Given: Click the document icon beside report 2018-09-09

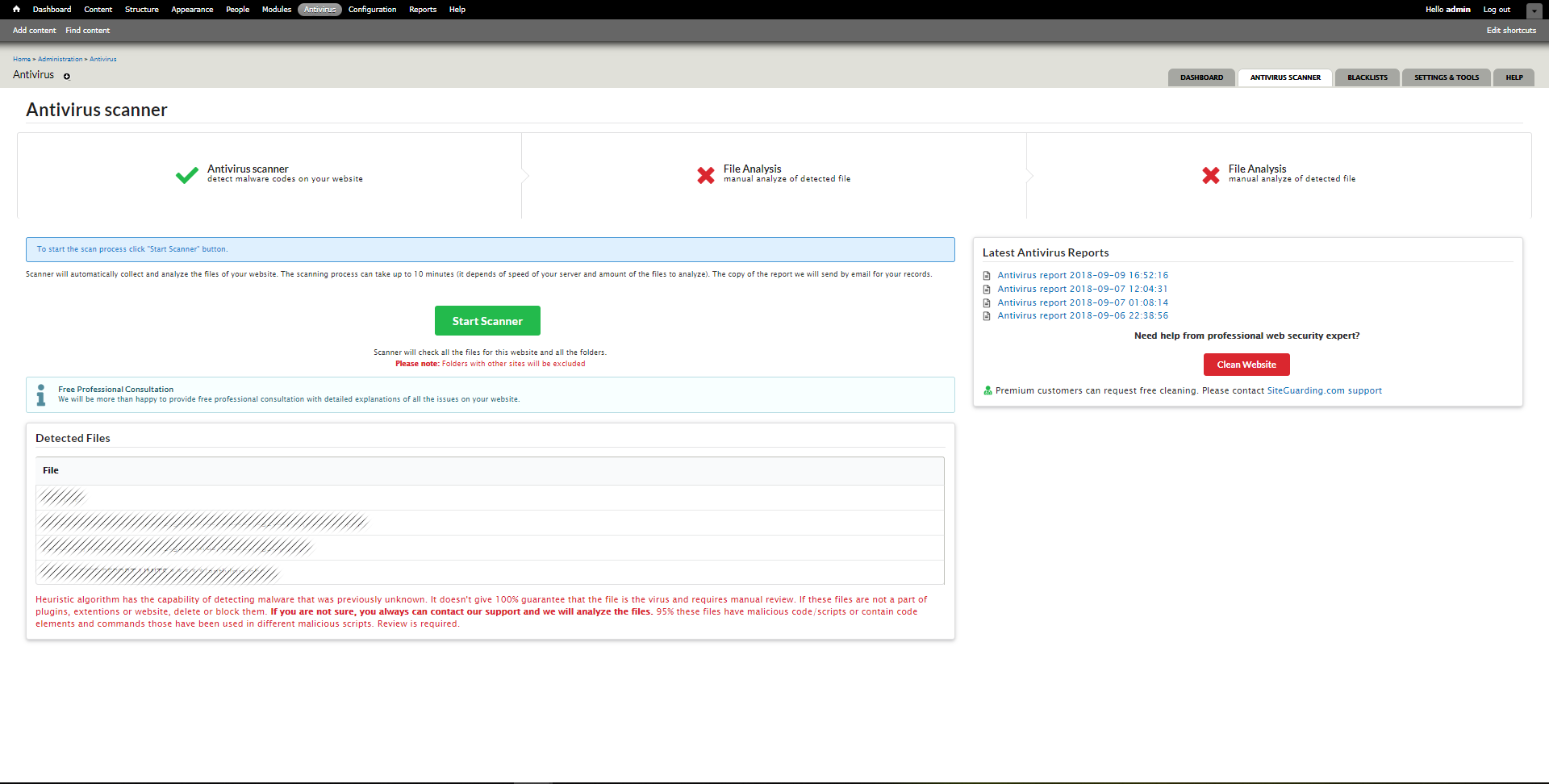Looking at the screenshot, I should tap(987, 275).
